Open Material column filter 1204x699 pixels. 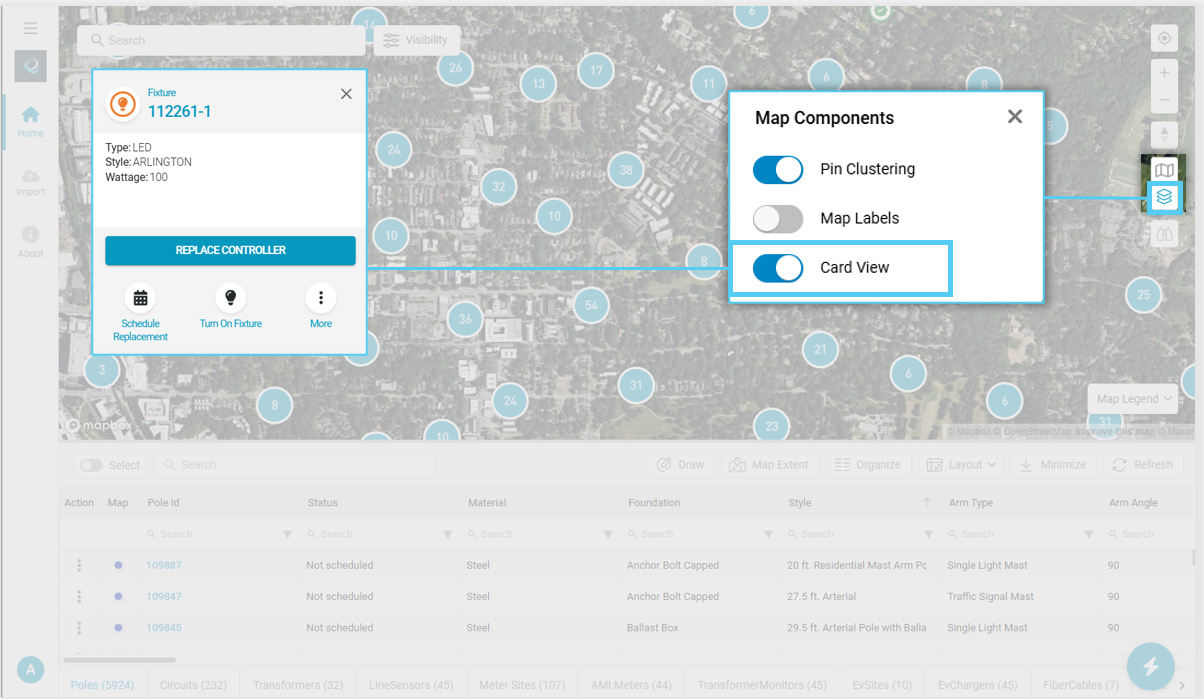[608, 535]
